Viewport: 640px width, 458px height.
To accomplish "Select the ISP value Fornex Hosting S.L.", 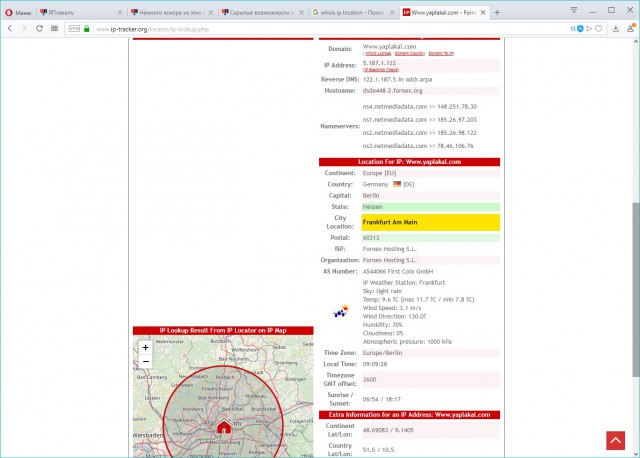I will (x=389, y=249).
